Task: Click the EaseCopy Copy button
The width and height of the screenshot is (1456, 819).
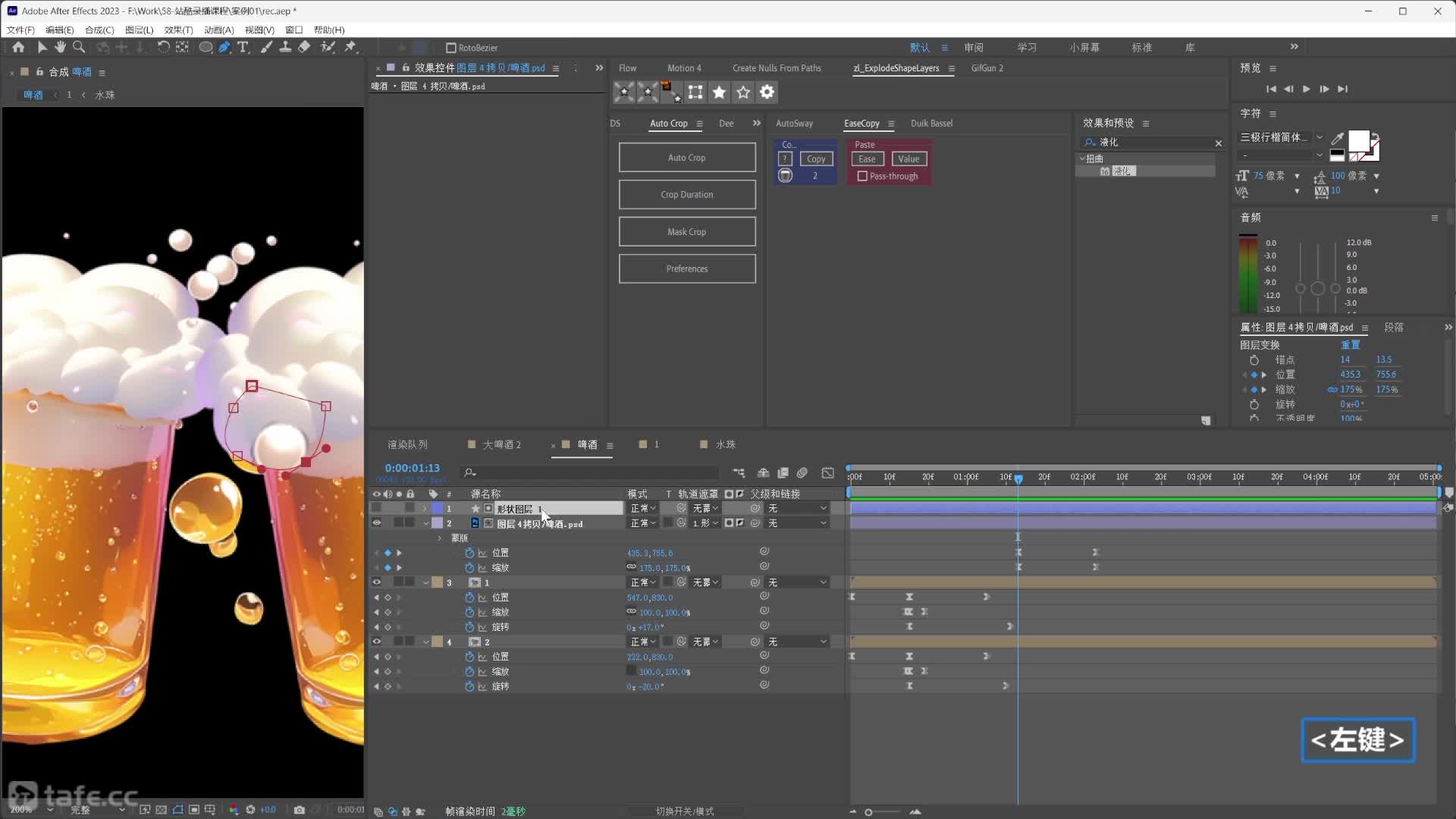Action: (x=816, y=158)
